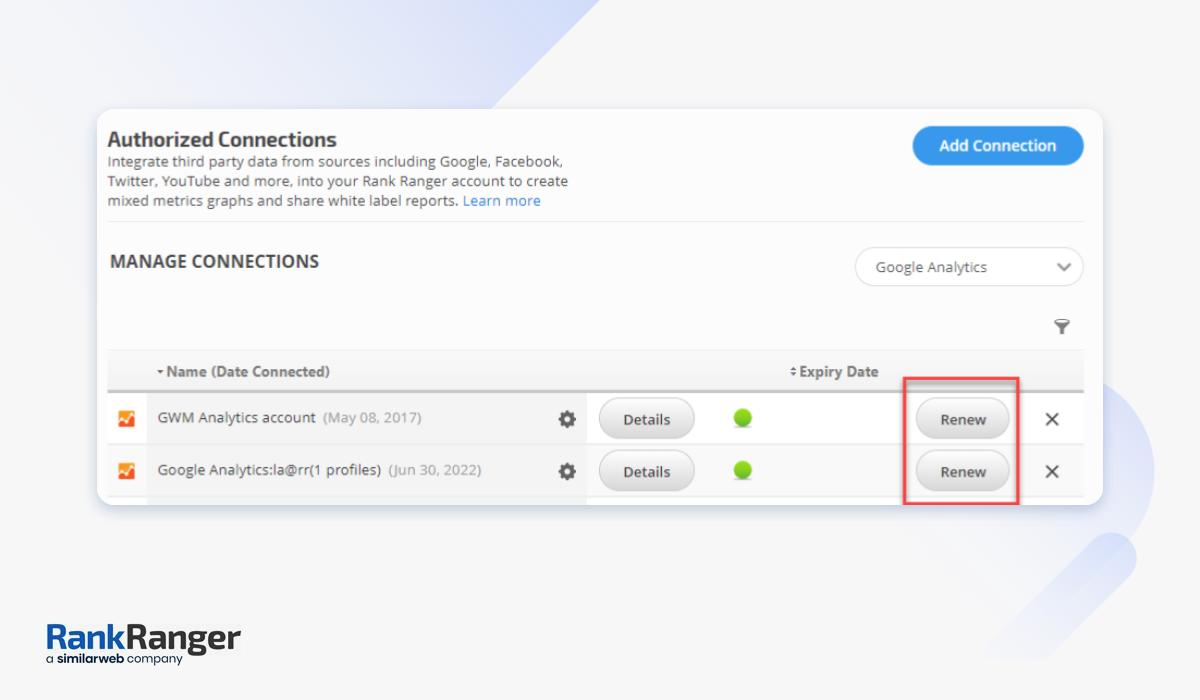Open the Google Analytics connection type dropdown
The height and width of the screenshot is (700, 1200).
point(968,267)
